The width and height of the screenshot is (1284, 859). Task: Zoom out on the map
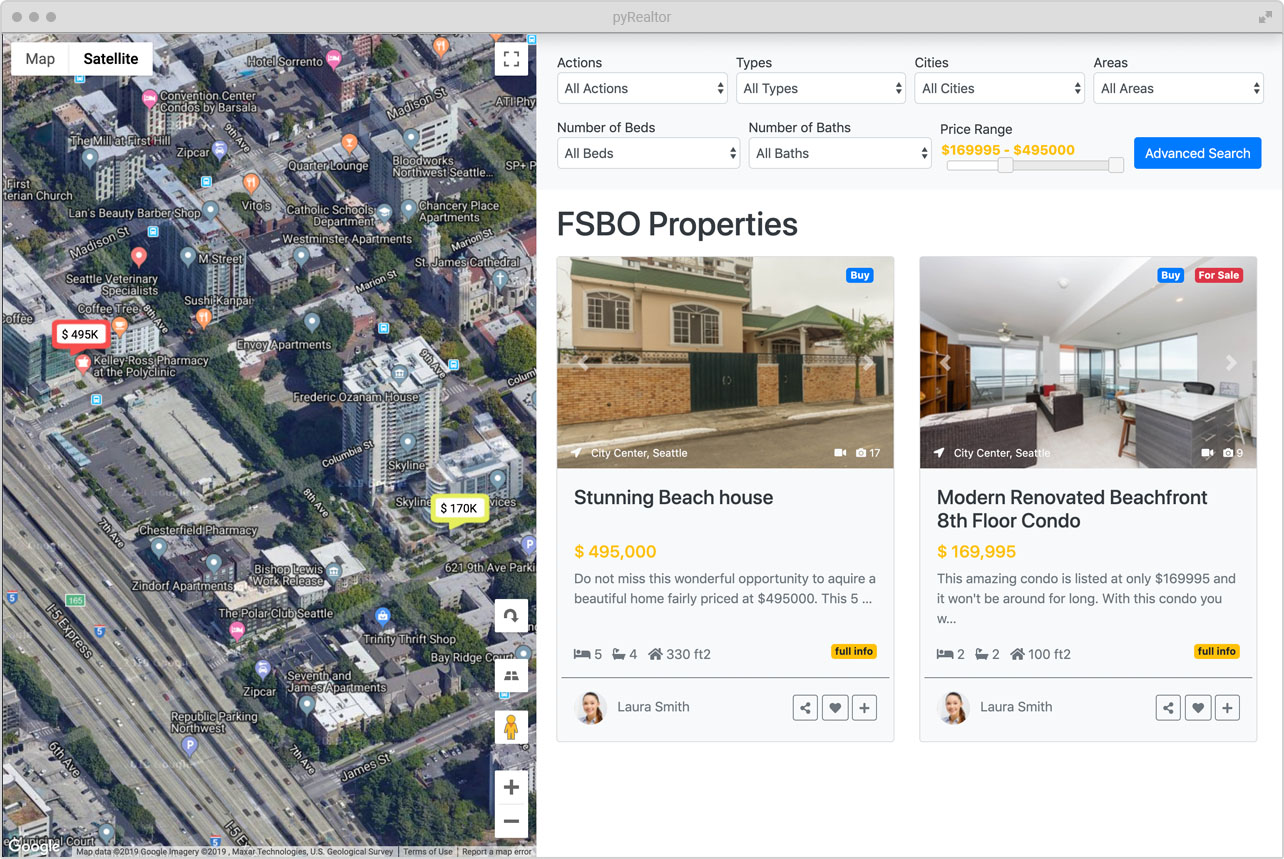point(511,821)
